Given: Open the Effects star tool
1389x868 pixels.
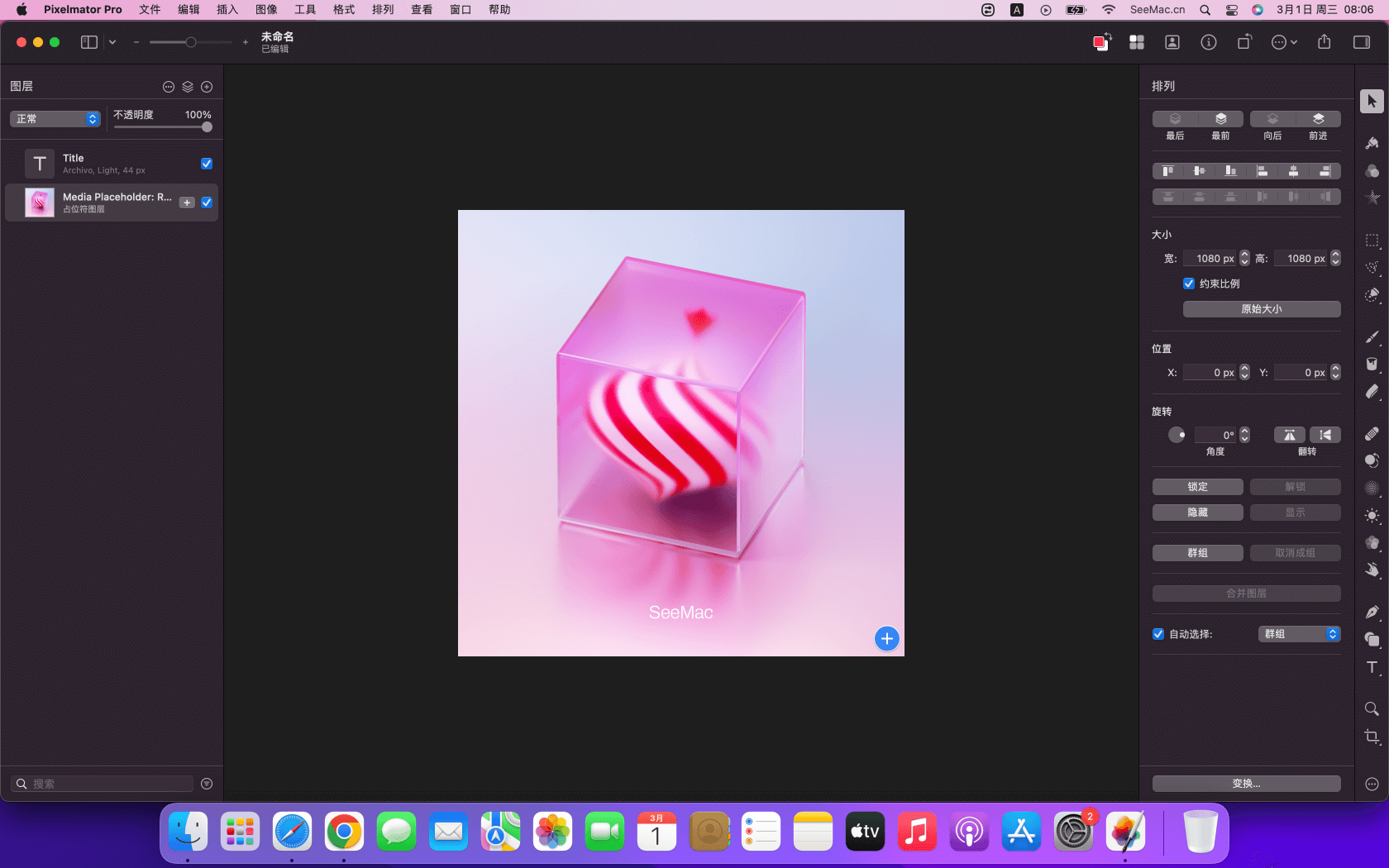Looking at the screenshot, I should click(x=1372, y=198).
